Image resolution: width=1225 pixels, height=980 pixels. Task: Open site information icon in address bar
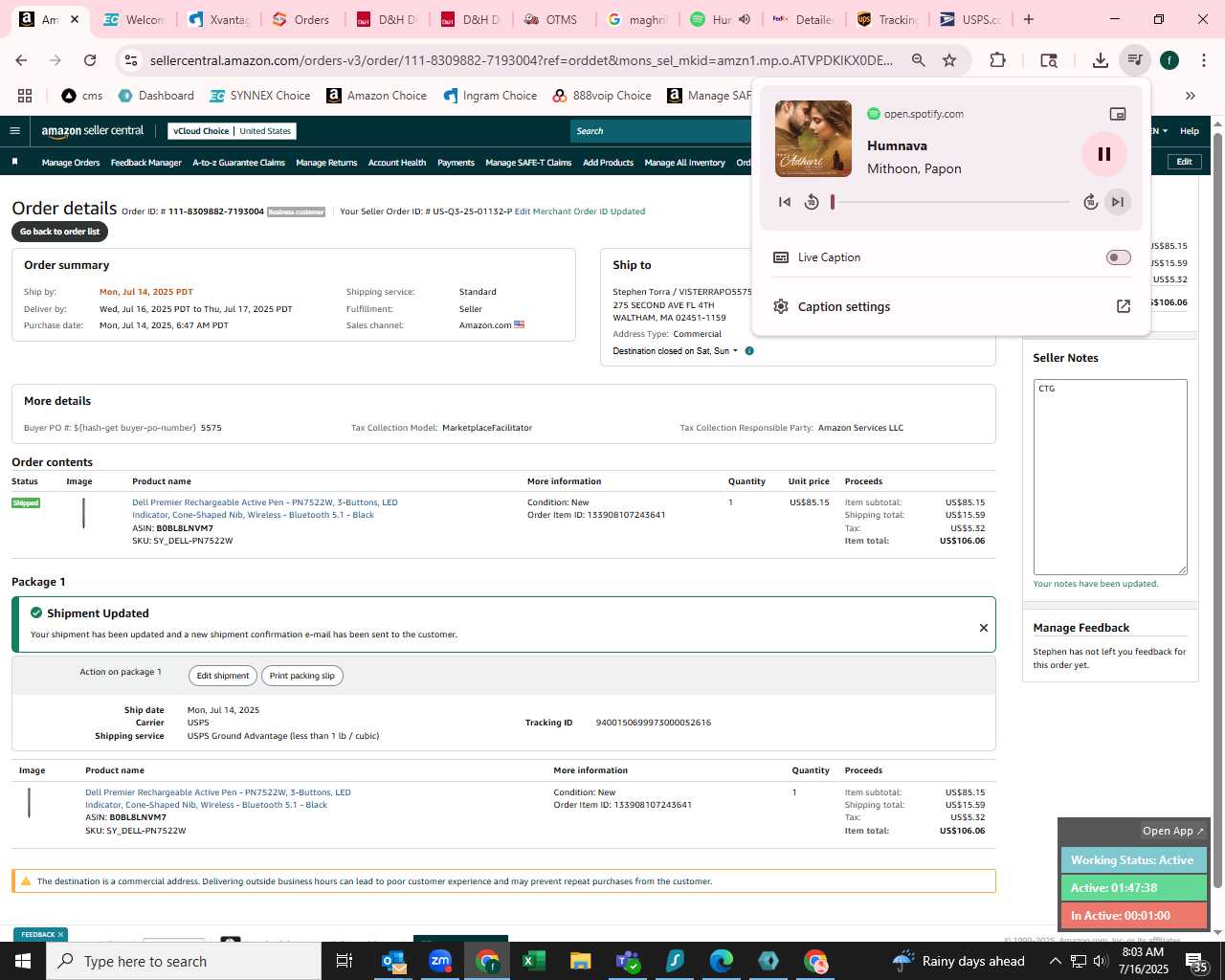coord(131,60)
